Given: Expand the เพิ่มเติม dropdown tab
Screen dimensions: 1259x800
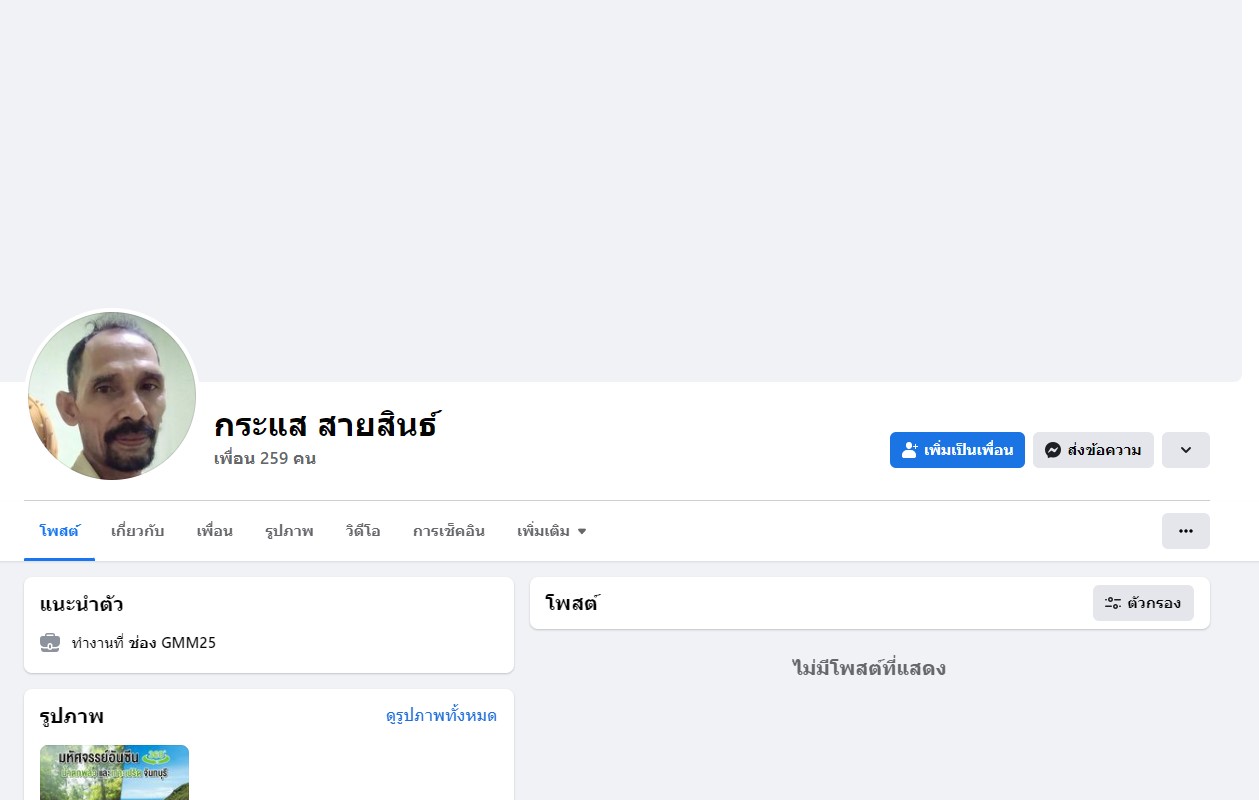Looking at the screenshot, I should point(551,531).
